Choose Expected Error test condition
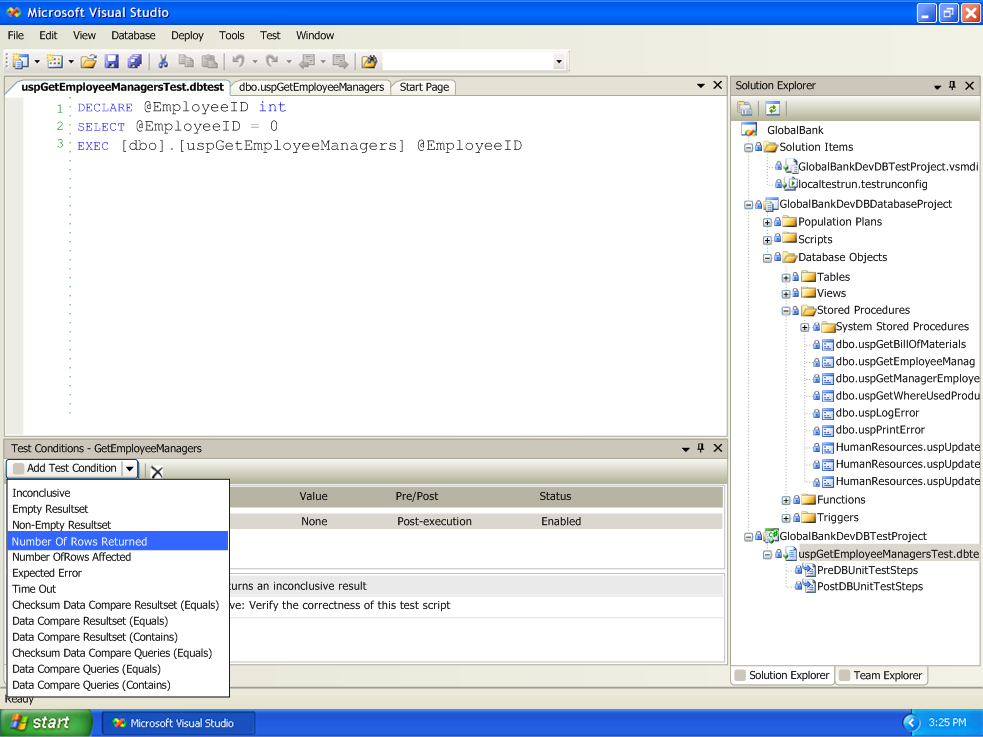Screen dimensions: 983x737 click(118, 573)
